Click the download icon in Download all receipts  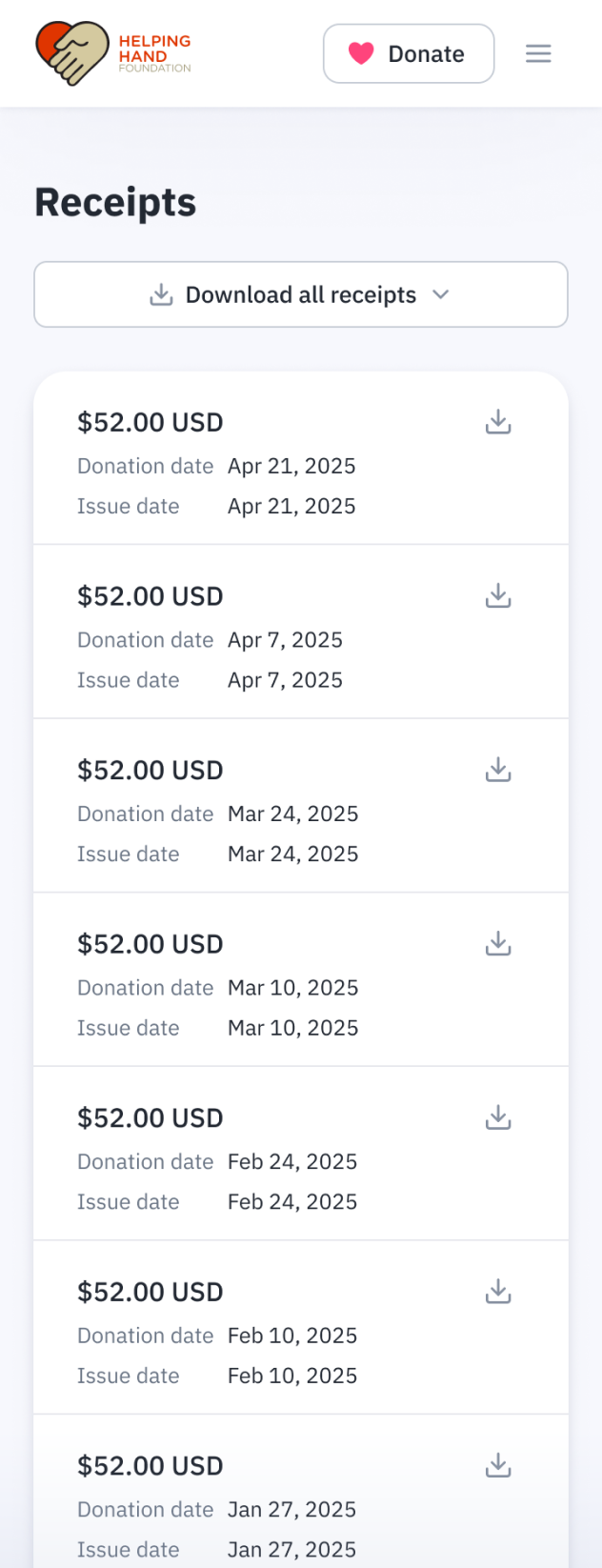tap(161, 294)
